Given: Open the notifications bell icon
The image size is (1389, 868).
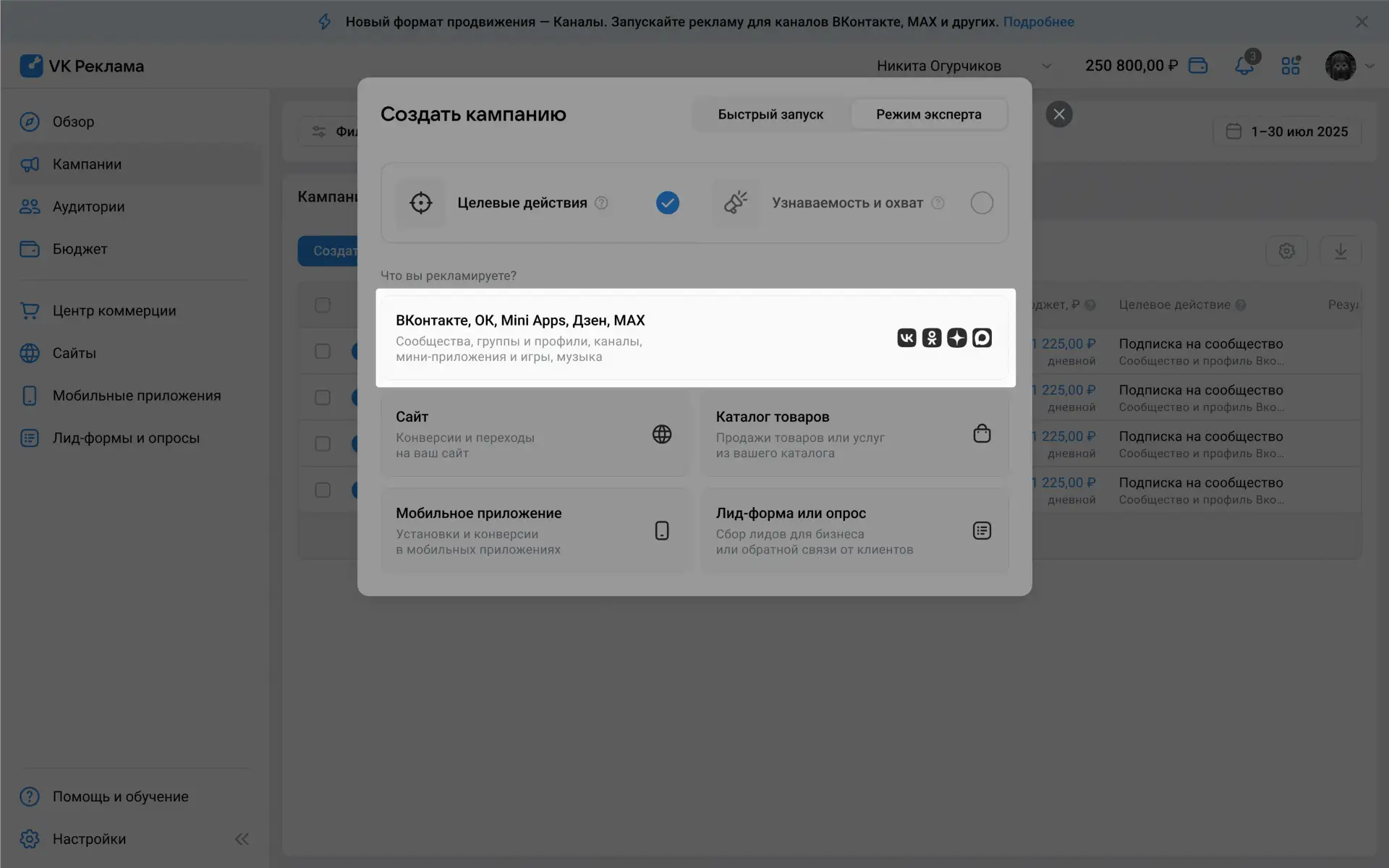Looking at the screenshot, I should (1244, 66).
